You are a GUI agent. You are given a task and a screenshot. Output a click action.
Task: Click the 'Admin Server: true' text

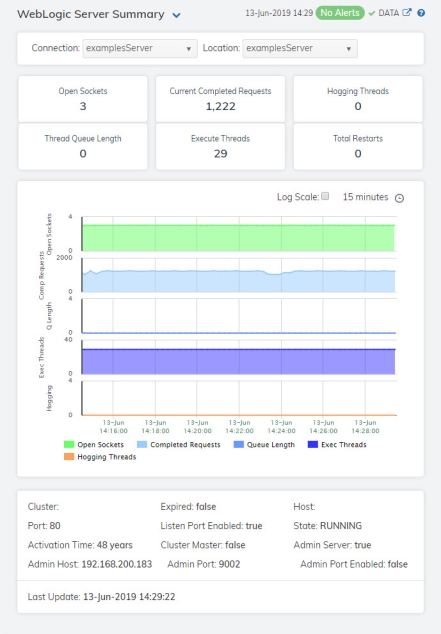pos(332,545)
